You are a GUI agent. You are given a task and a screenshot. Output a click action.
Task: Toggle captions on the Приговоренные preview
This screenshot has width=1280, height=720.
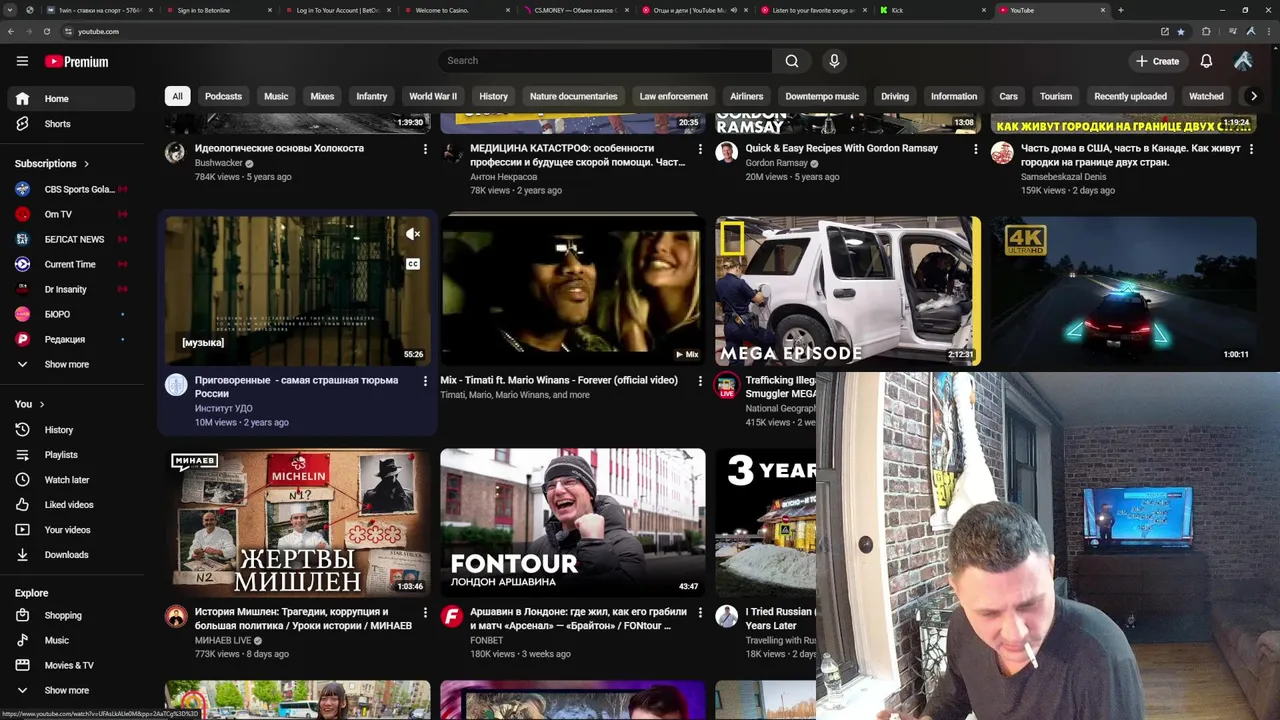point(413,264)
